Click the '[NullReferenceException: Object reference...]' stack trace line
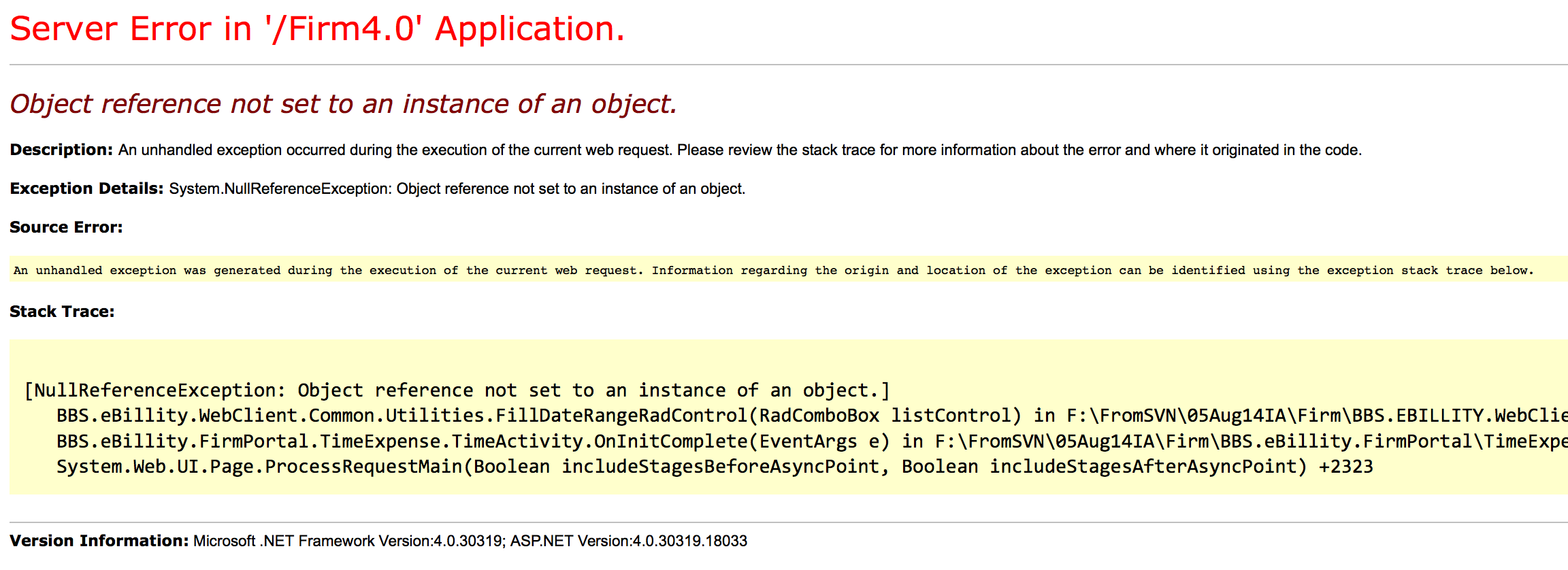This screenshot has height=570, width=1568. [457, 390]
